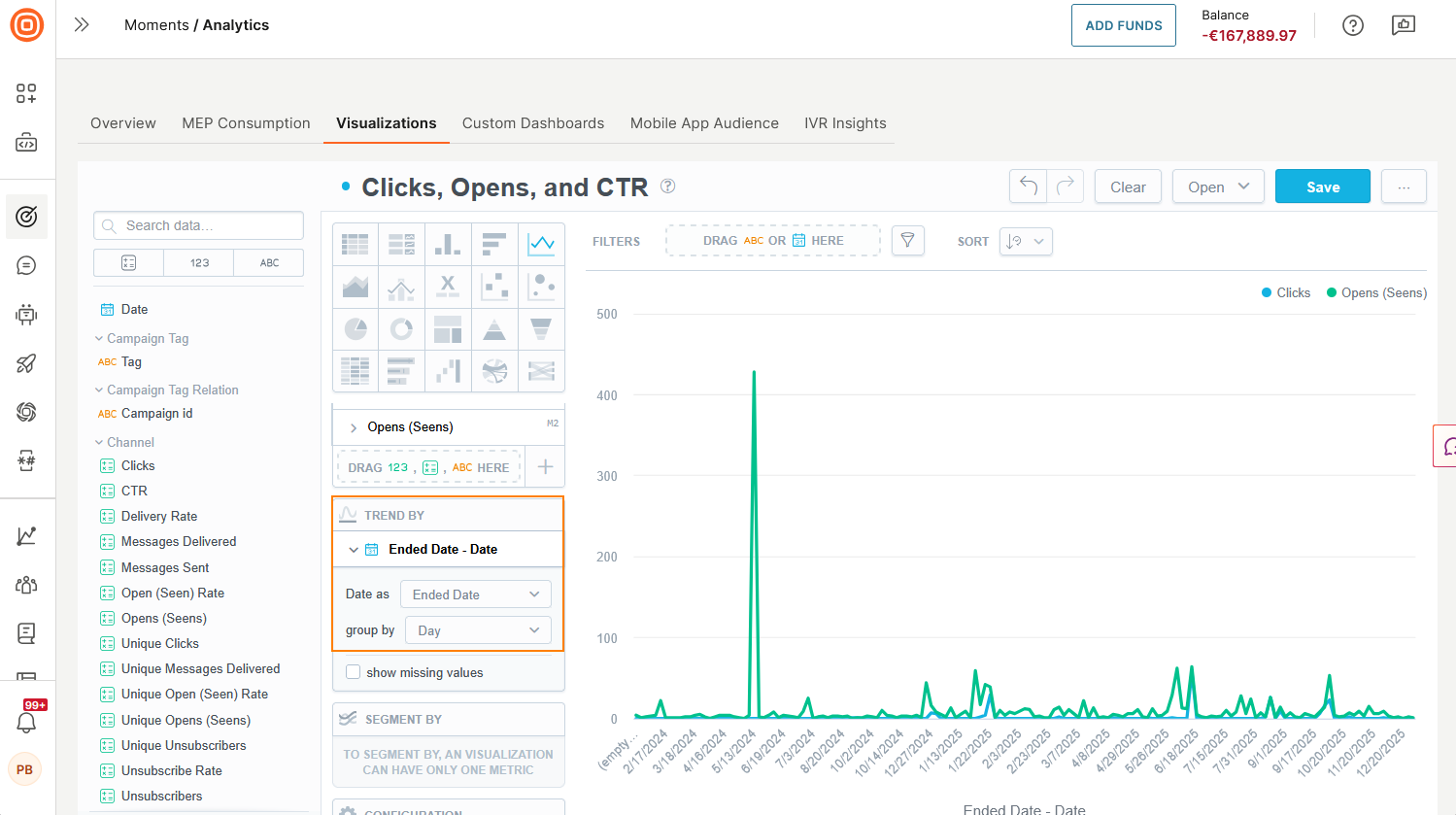1456x815 pixels.
Task: Switch to the Custom Dashboards tab
Action: [532, 123]
